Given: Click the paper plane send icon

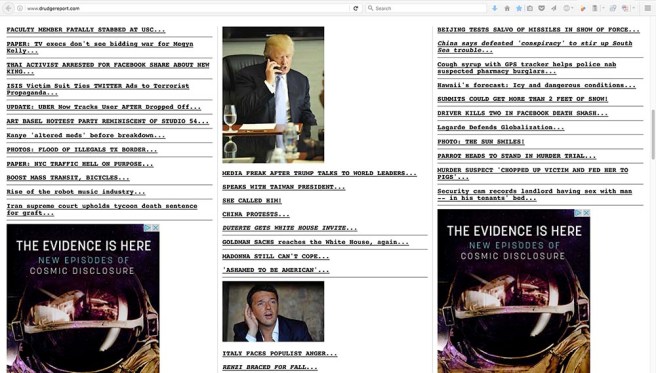Looking at the screenshot, I should (x=554, y=8).
